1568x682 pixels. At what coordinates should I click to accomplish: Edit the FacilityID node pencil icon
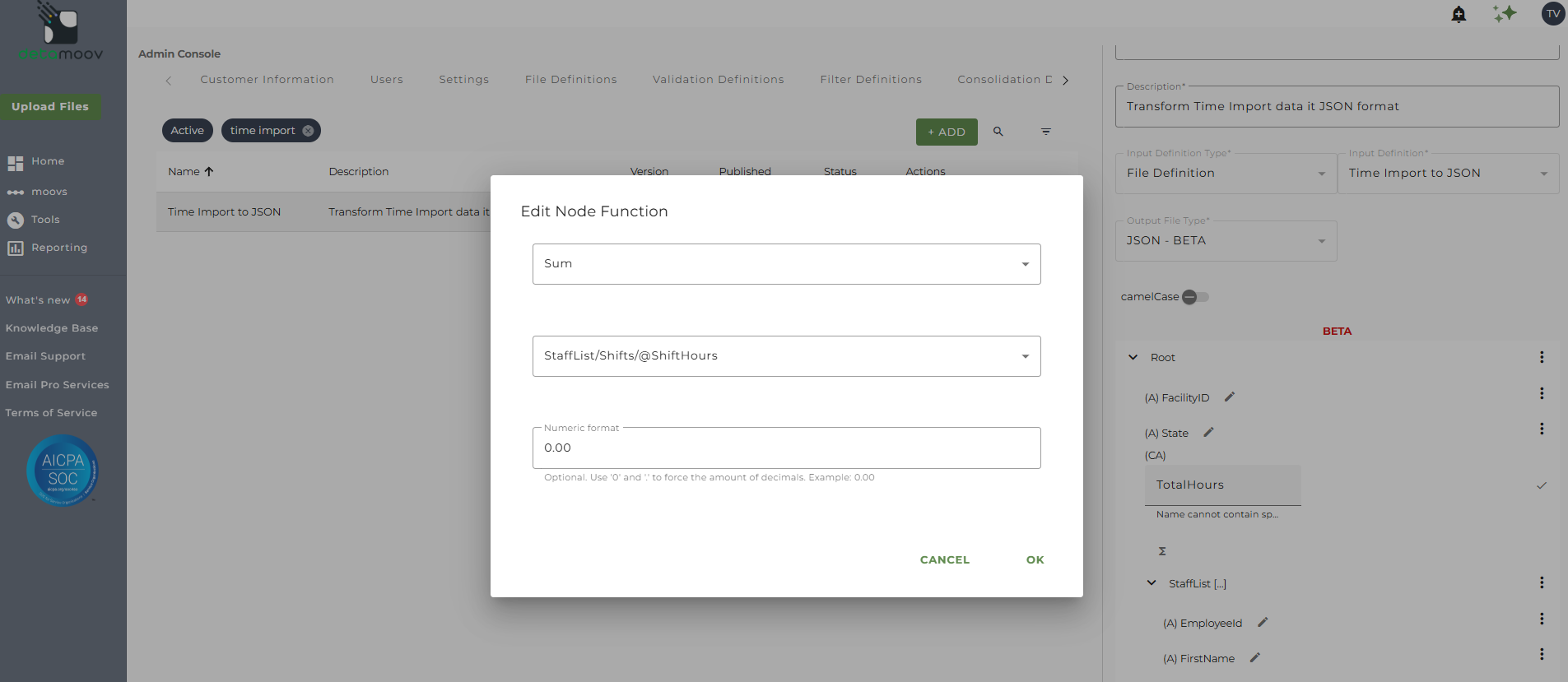pyautogui.click(x=1230, y=397)
